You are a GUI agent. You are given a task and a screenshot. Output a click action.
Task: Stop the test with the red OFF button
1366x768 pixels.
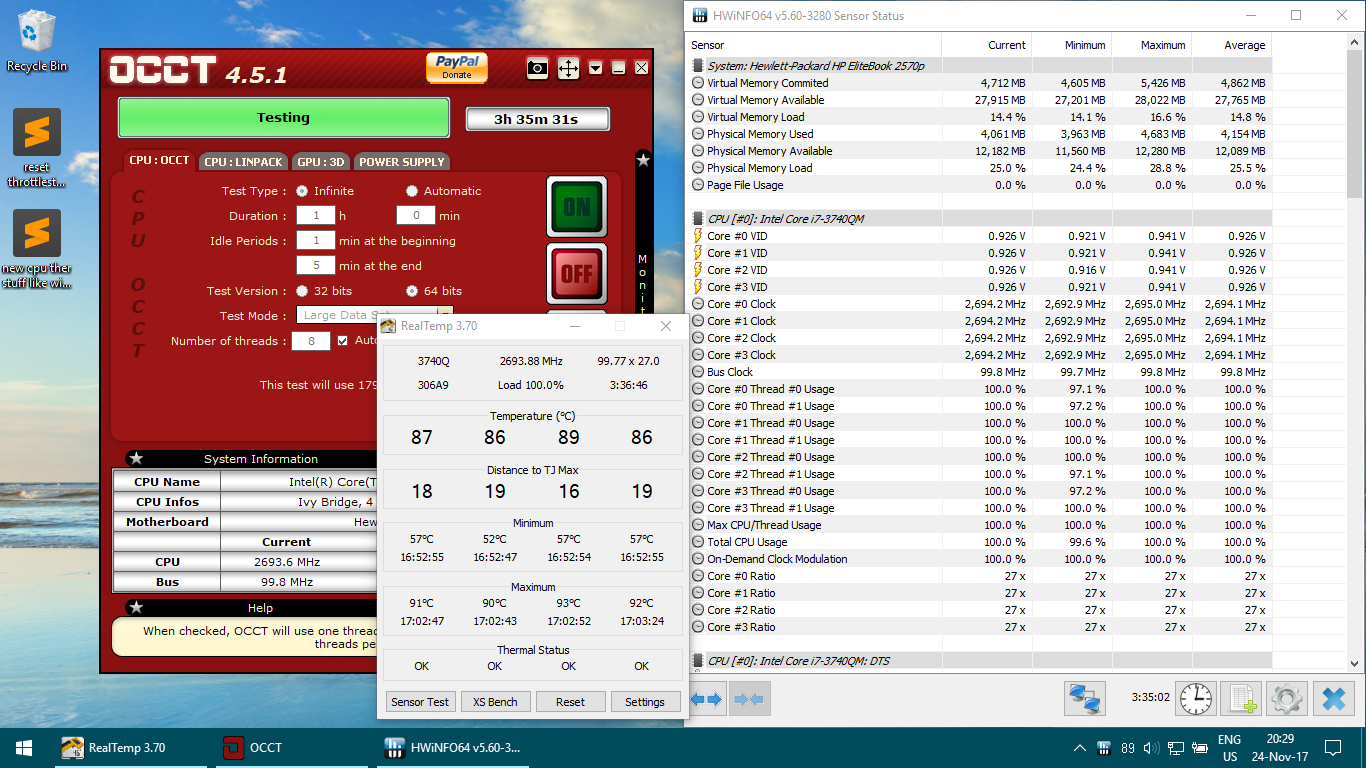coord(577,273)
